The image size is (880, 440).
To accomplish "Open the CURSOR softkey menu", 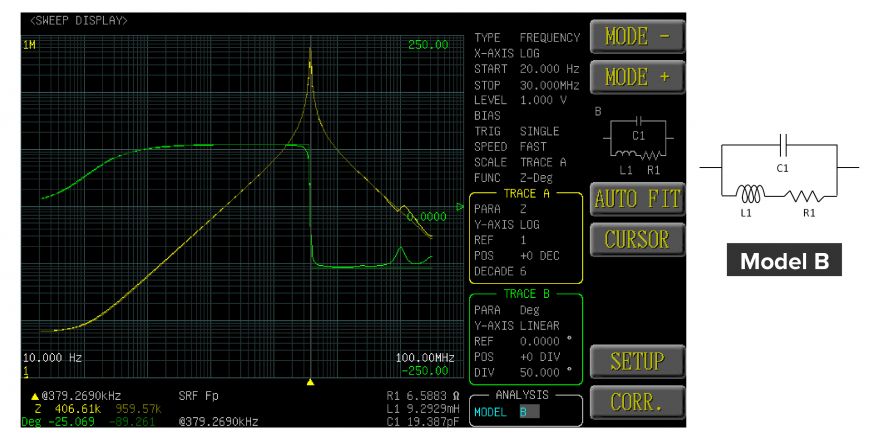I will click(x=637, y=240).
